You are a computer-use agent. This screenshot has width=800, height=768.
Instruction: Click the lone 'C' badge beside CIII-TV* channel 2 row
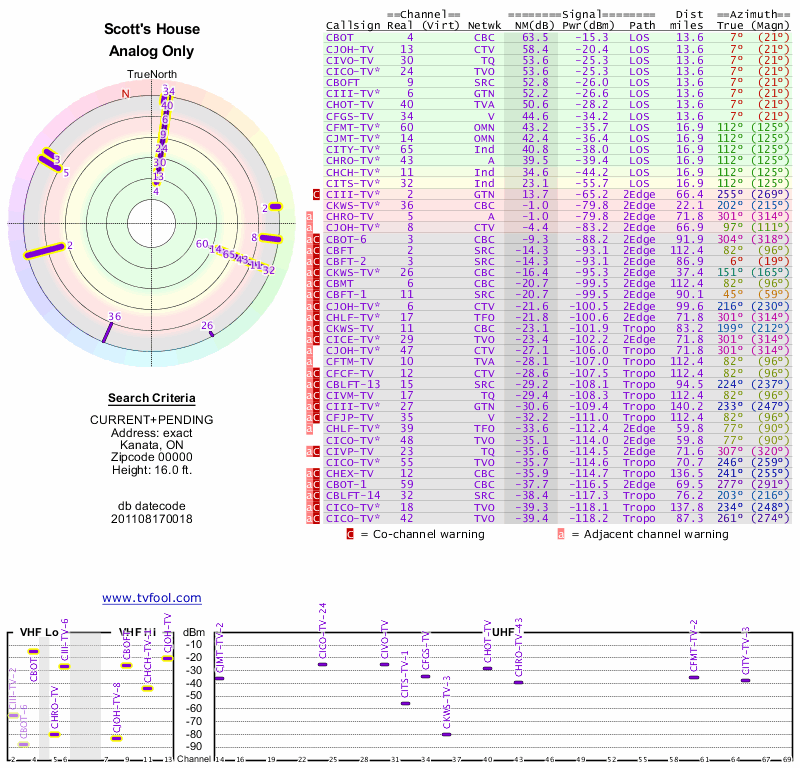[x=316, y=194]
